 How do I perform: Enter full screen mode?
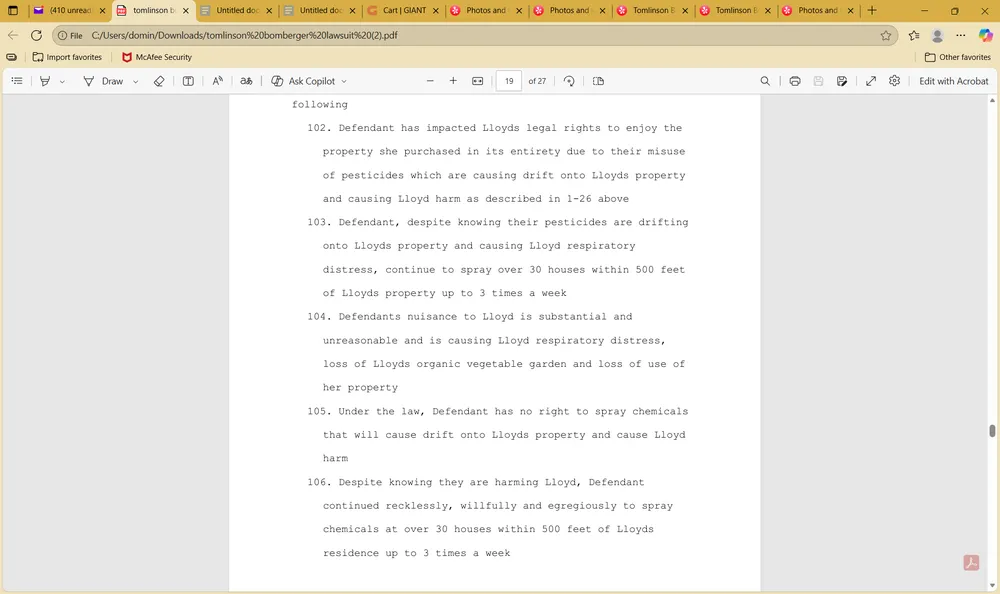[870, 81]
